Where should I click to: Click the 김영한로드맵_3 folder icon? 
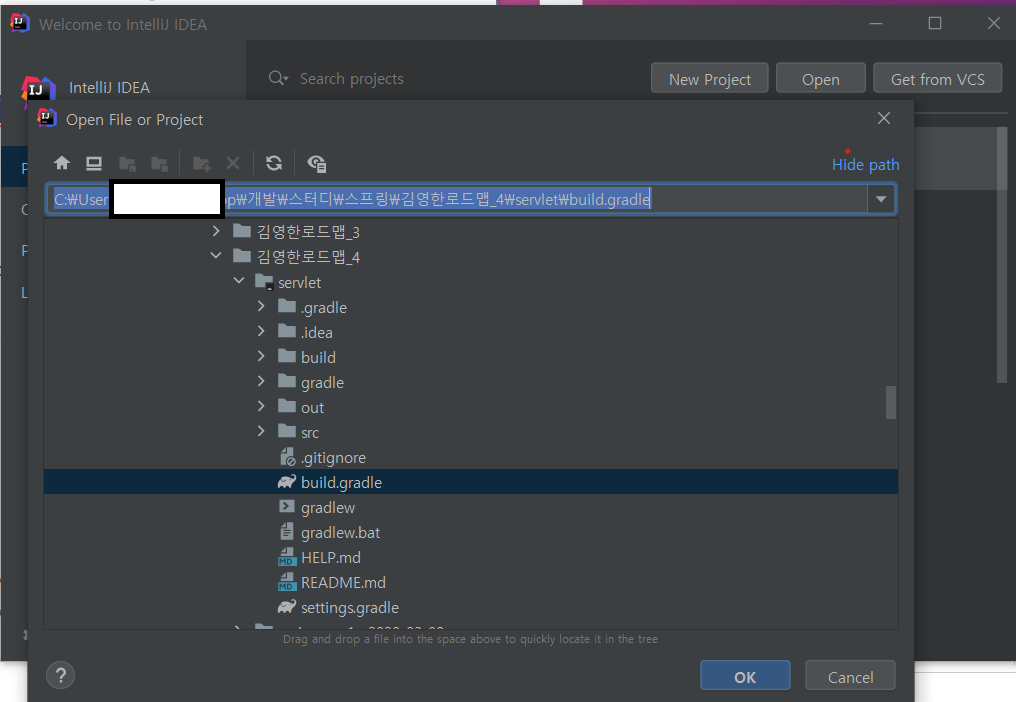(242, 231)
